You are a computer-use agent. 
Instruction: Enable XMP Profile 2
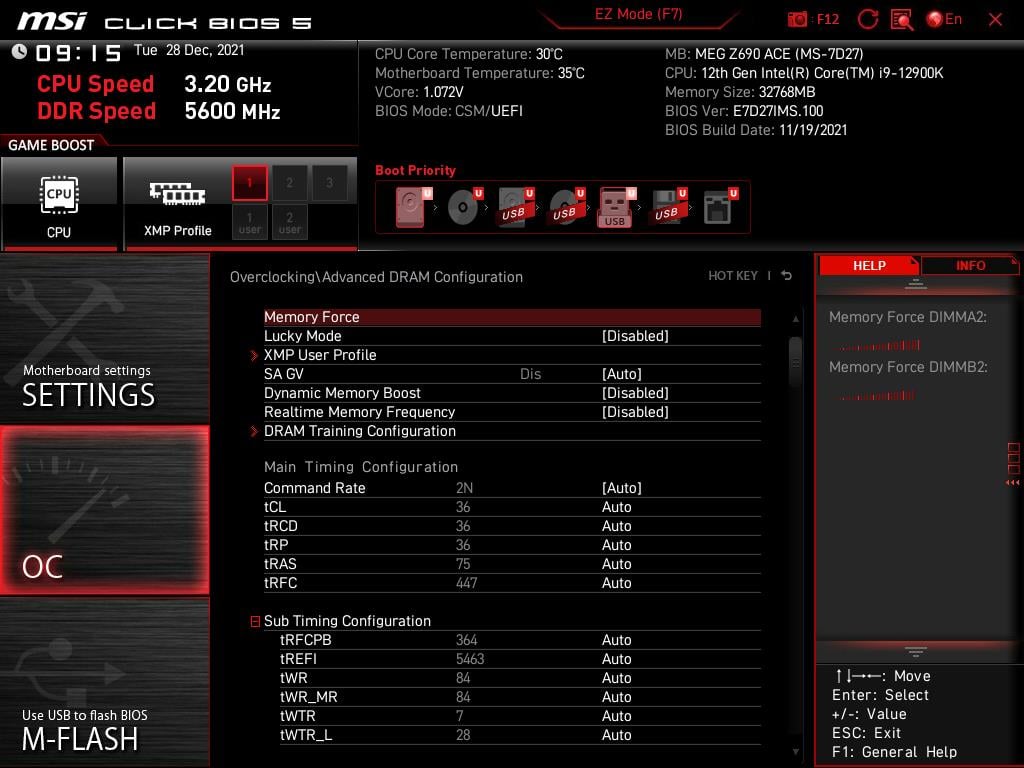tap(289, 183)
